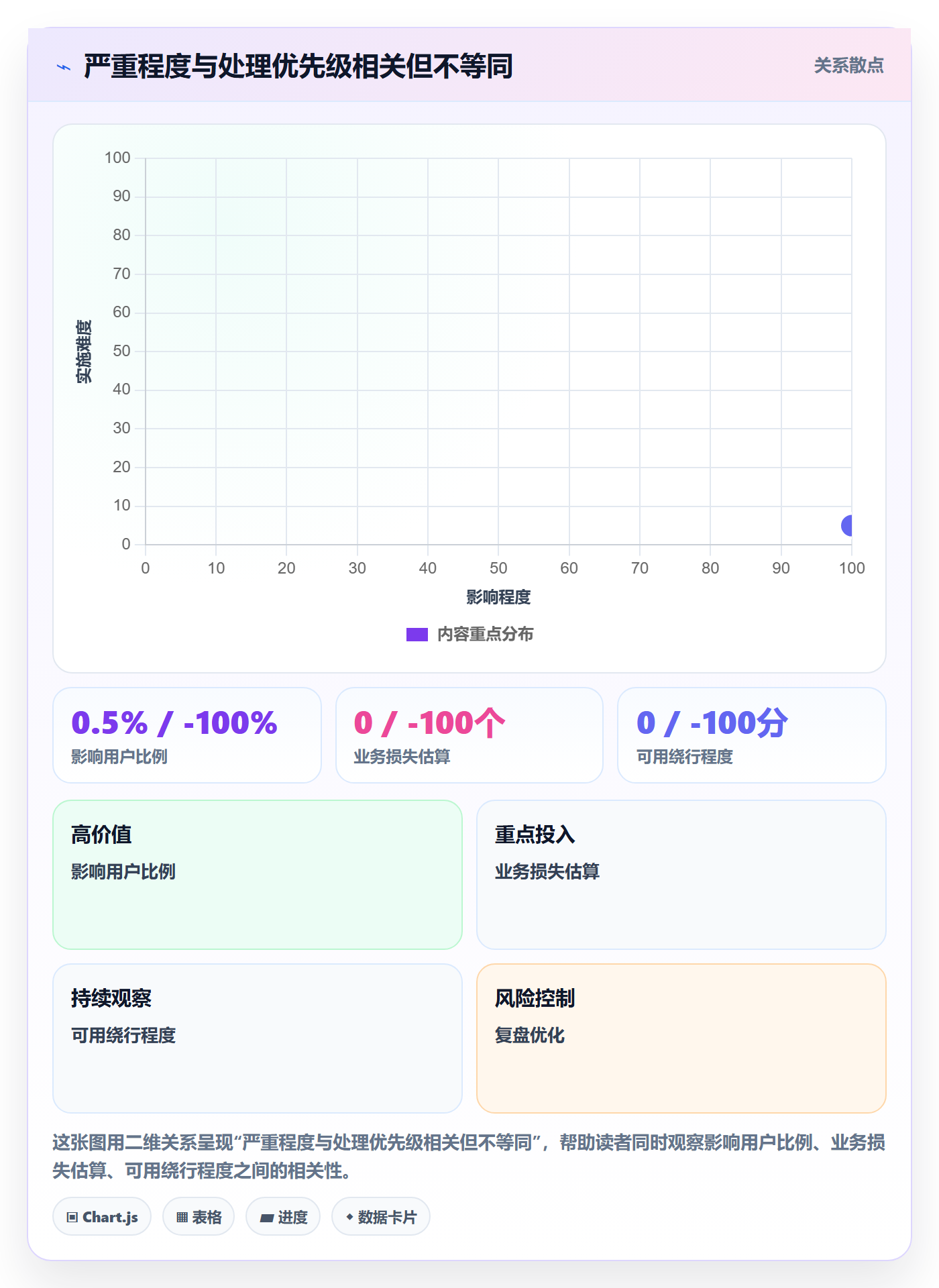Click the 数据卡片 chip diamond icon
Screen dimensions: 939x1288
click(x=349, y=1216)
